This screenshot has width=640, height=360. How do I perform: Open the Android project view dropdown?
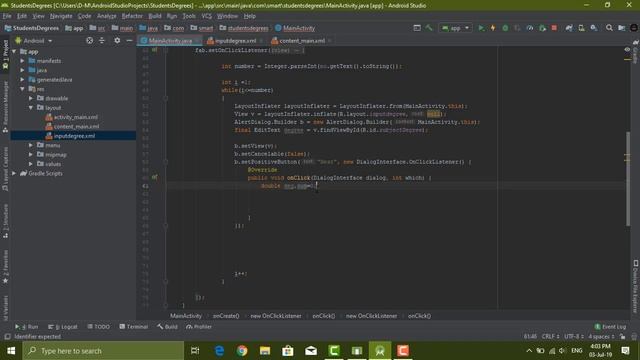[x=34, y=41]
